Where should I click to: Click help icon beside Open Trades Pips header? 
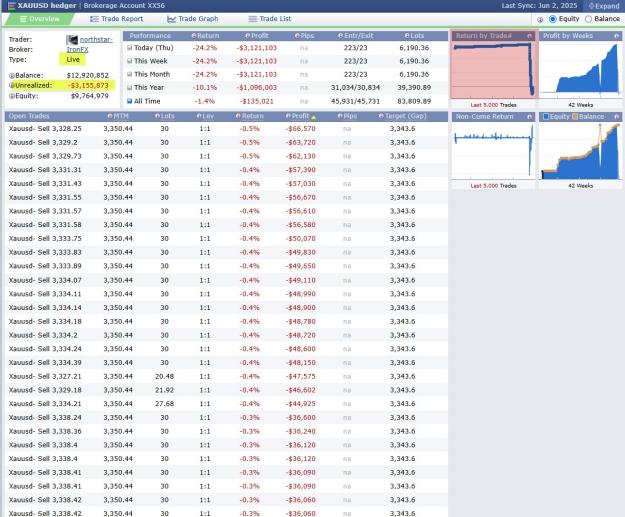coord(340,116)
